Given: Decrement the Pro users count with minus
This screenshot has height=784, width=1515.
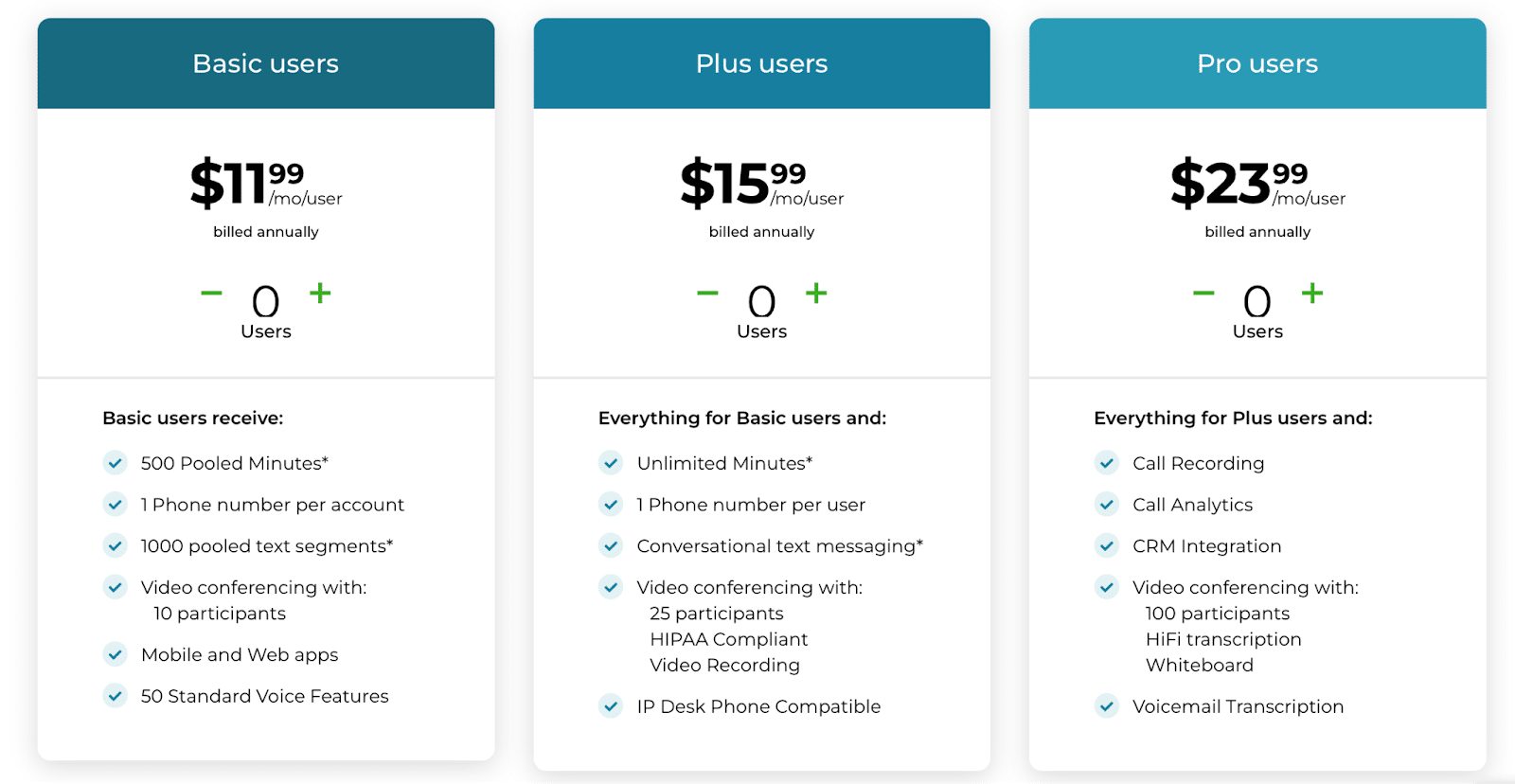Looking at the screenshot, I should [1203, 294].
